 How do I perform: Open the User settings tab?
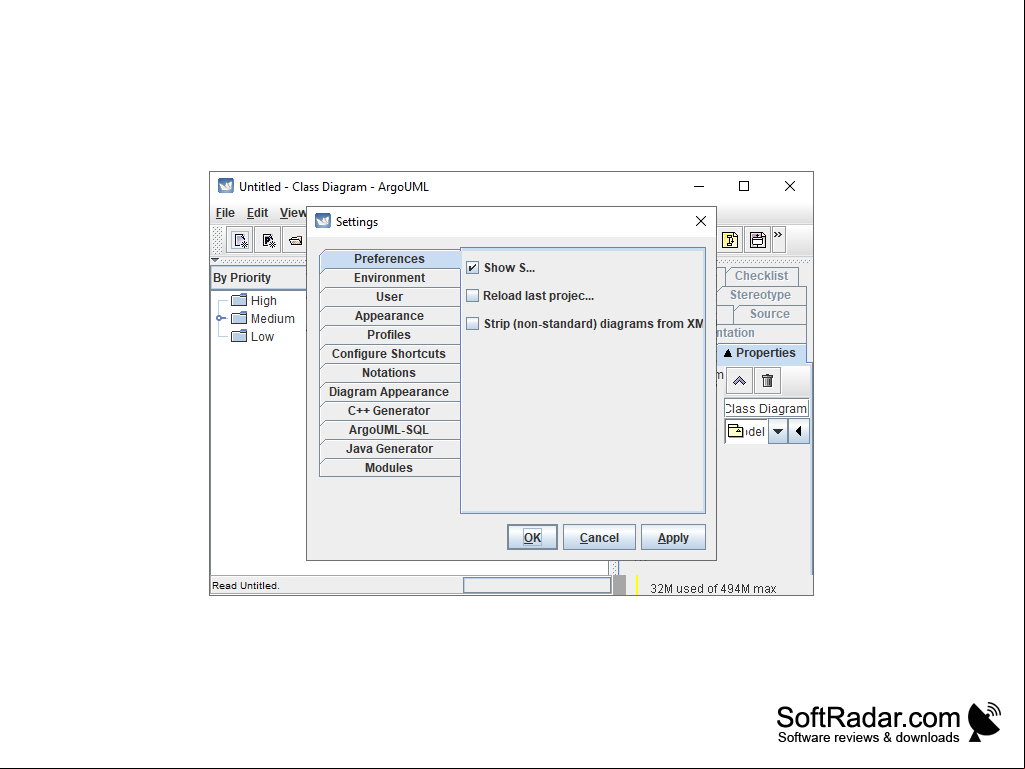[x=390, y=297]
